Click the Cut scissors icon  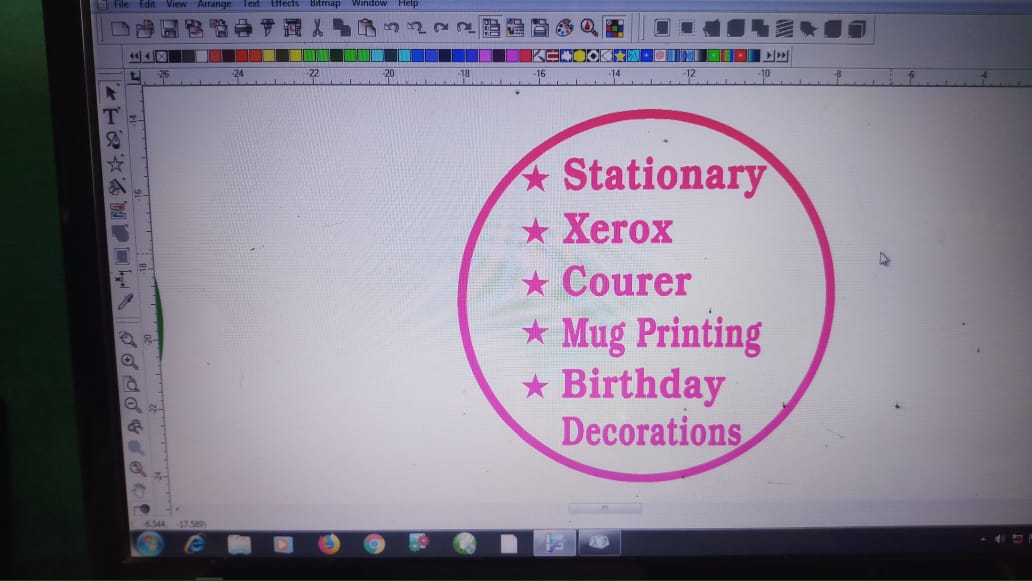pos(317,28)
